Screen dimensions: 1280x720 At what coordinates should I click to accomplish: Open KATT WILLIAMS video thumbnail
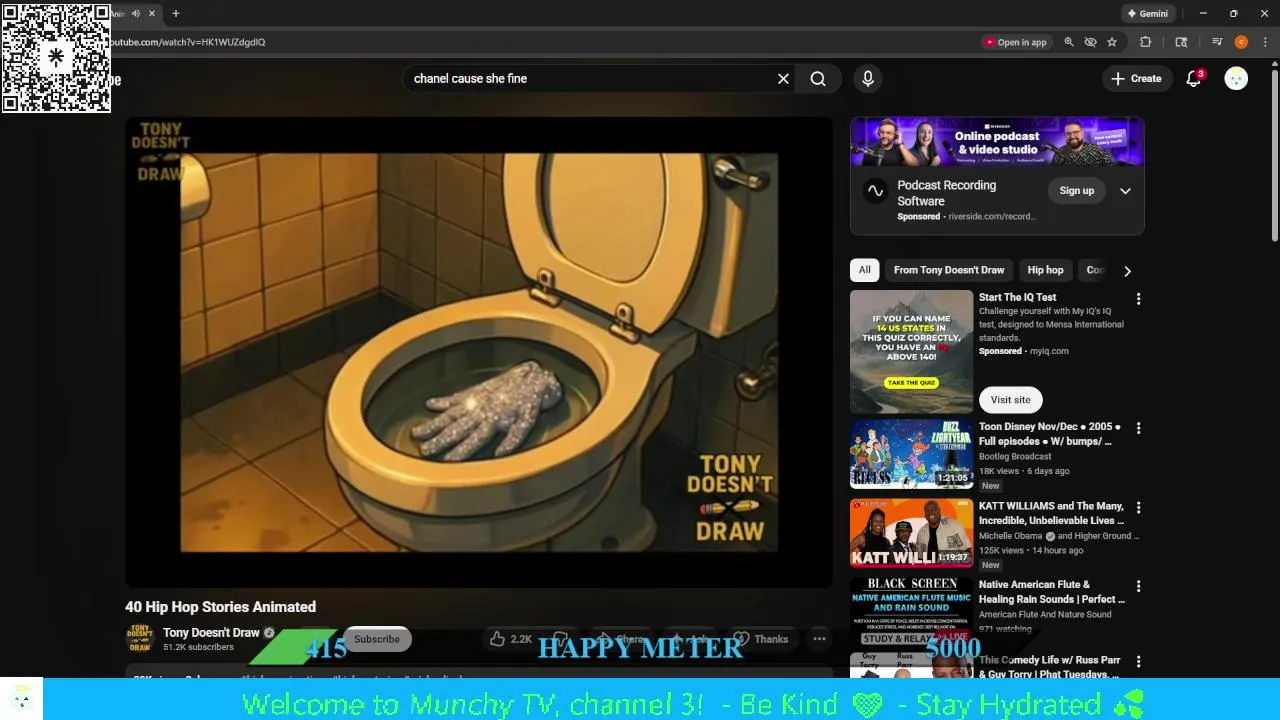tap(911, 533)
